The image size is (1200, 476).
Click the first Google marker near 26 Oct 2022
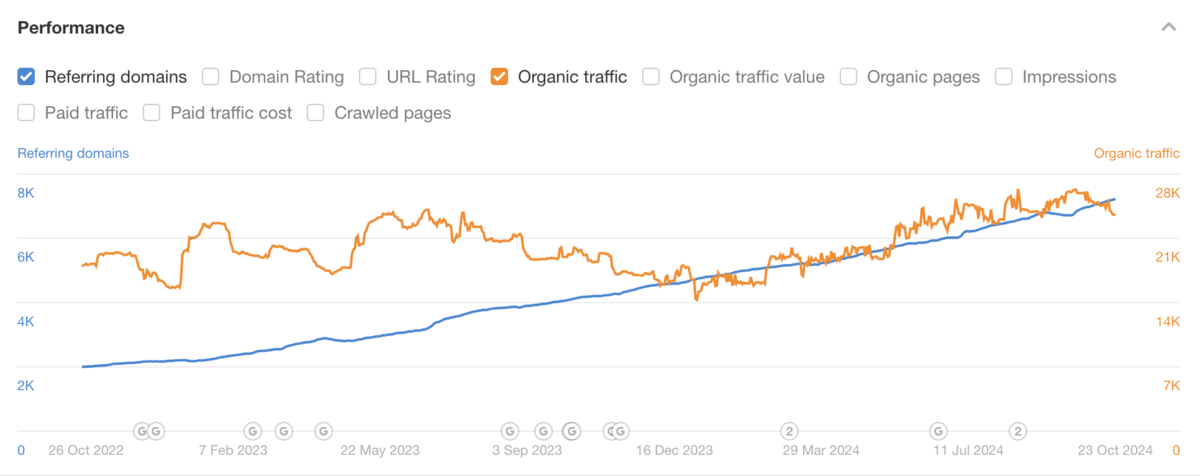coord(142,431)
